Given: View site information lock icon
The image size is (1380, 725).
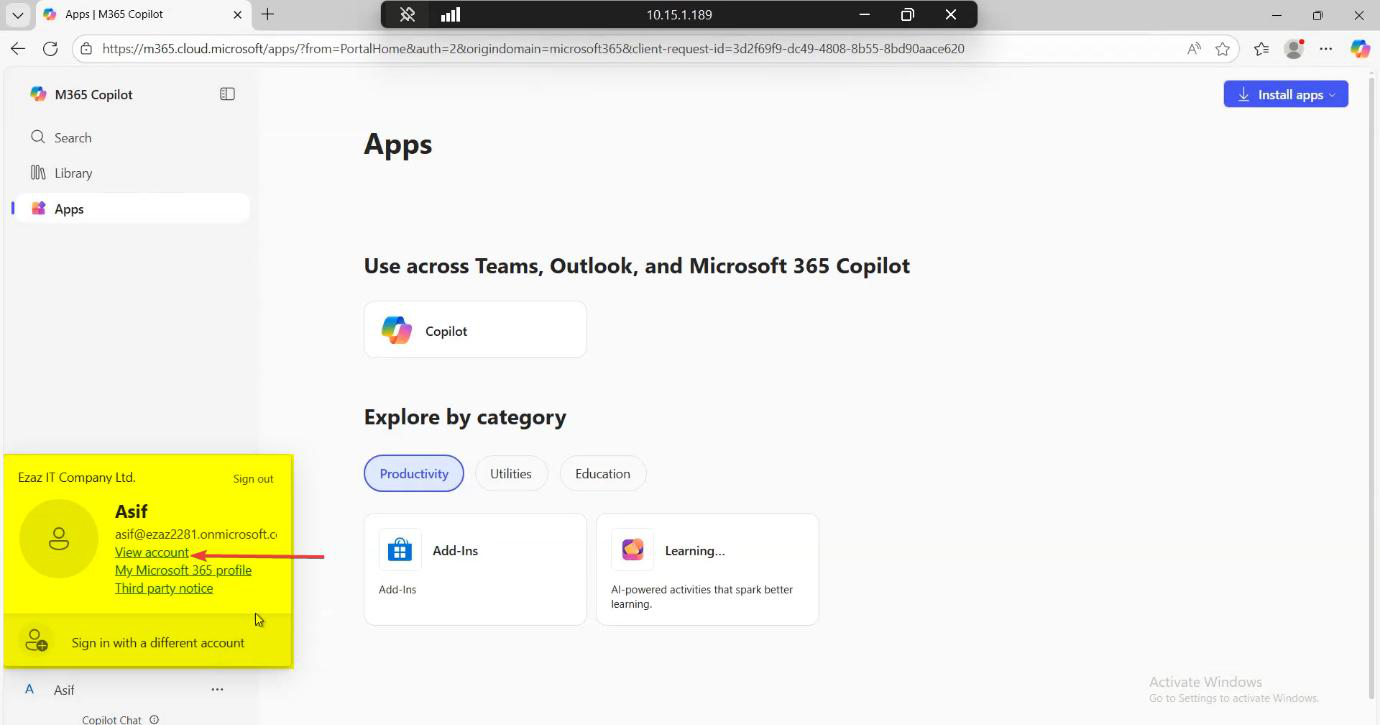Looking at the screenshot, I should click(x=87, y=48).
